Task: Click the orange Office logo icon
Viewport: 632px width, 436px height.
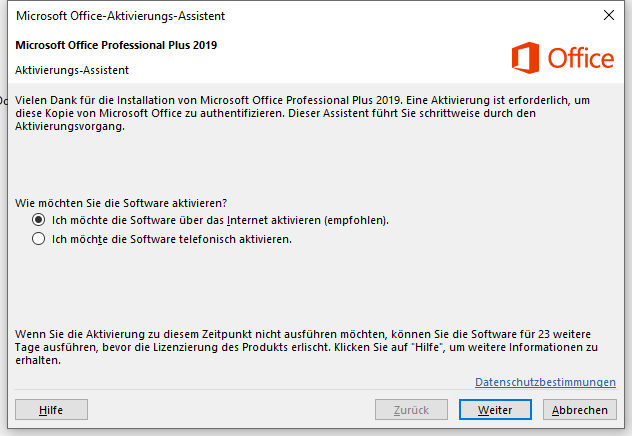Action: tap(525, 58)
